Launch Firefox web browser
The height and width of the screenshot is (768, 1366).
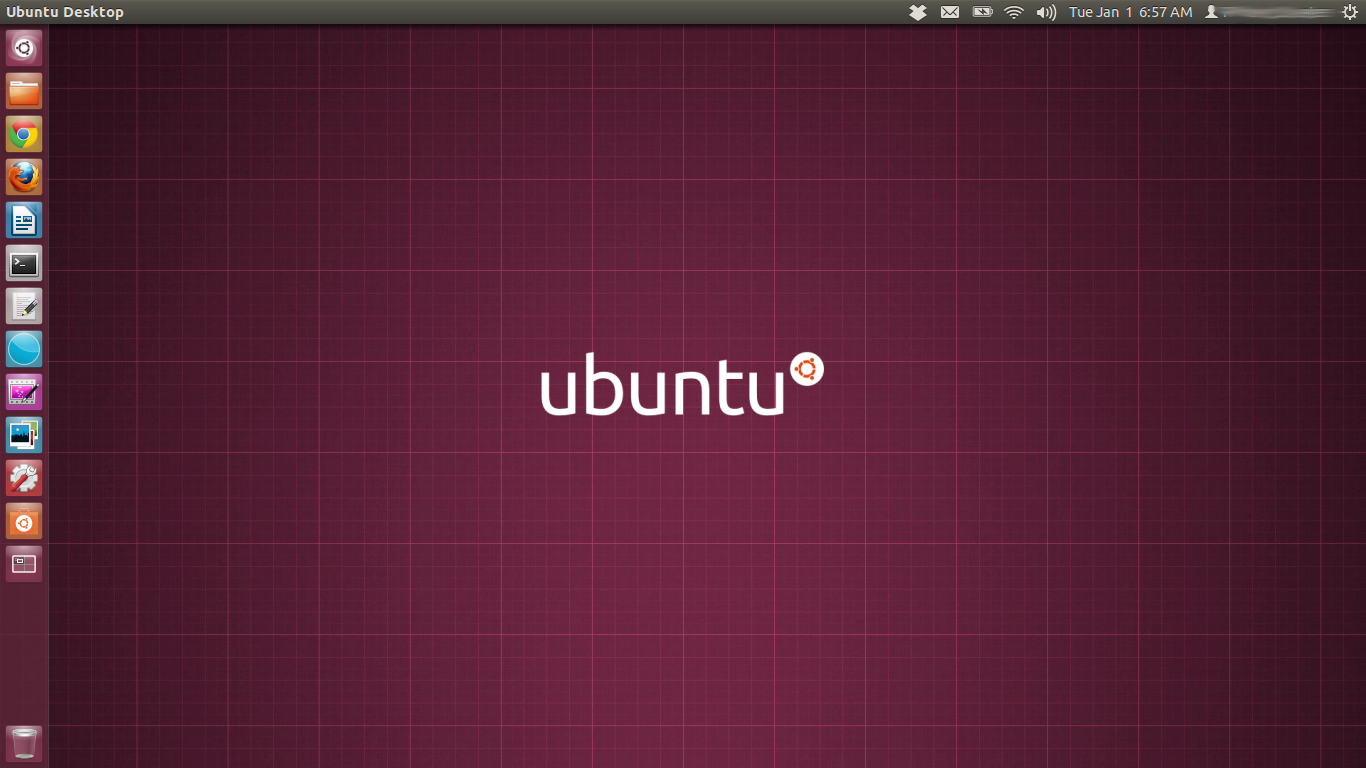[x=24, y=177]
